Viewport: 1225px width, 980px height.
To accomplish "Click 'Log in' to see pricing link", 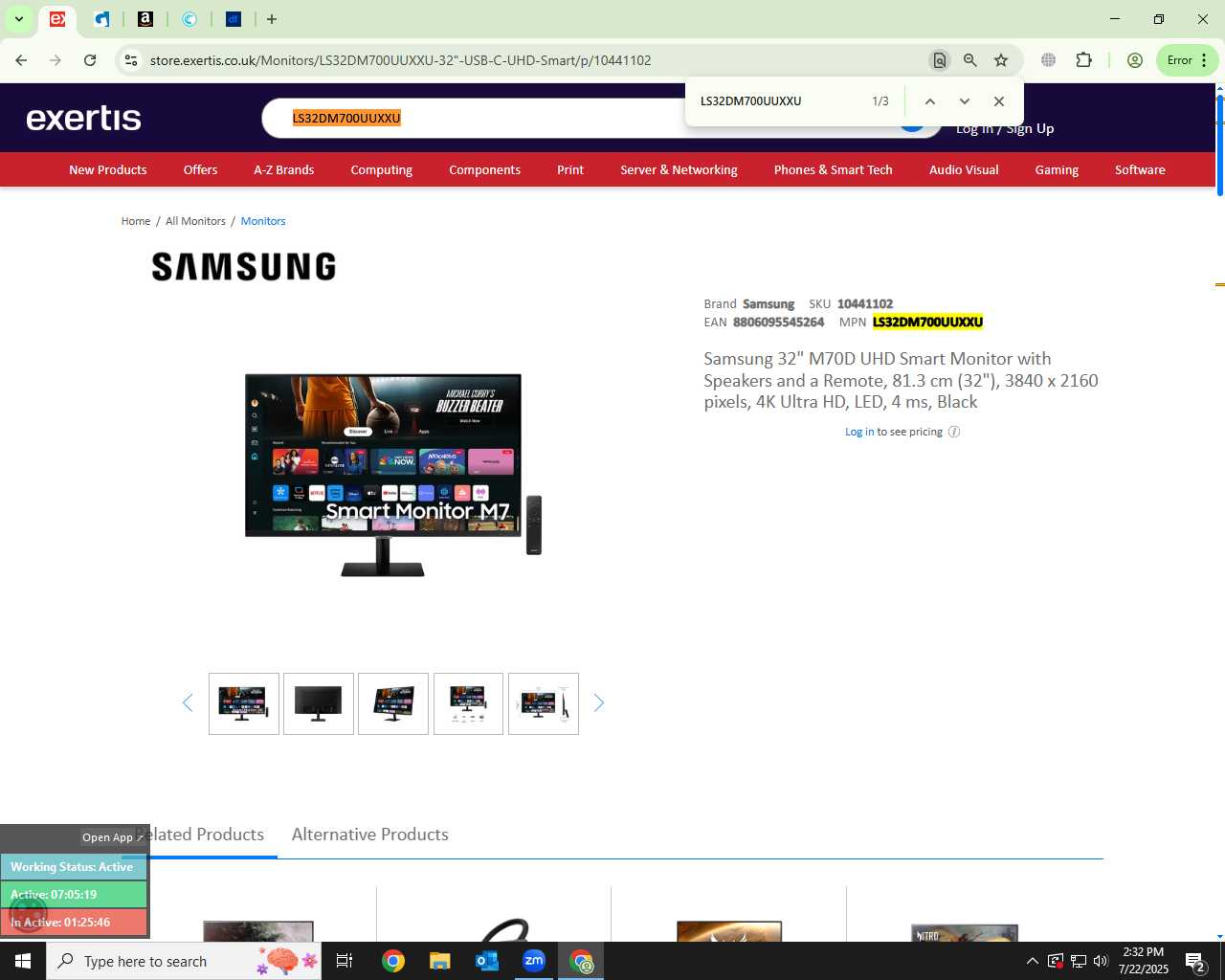I will click(859, 432).
